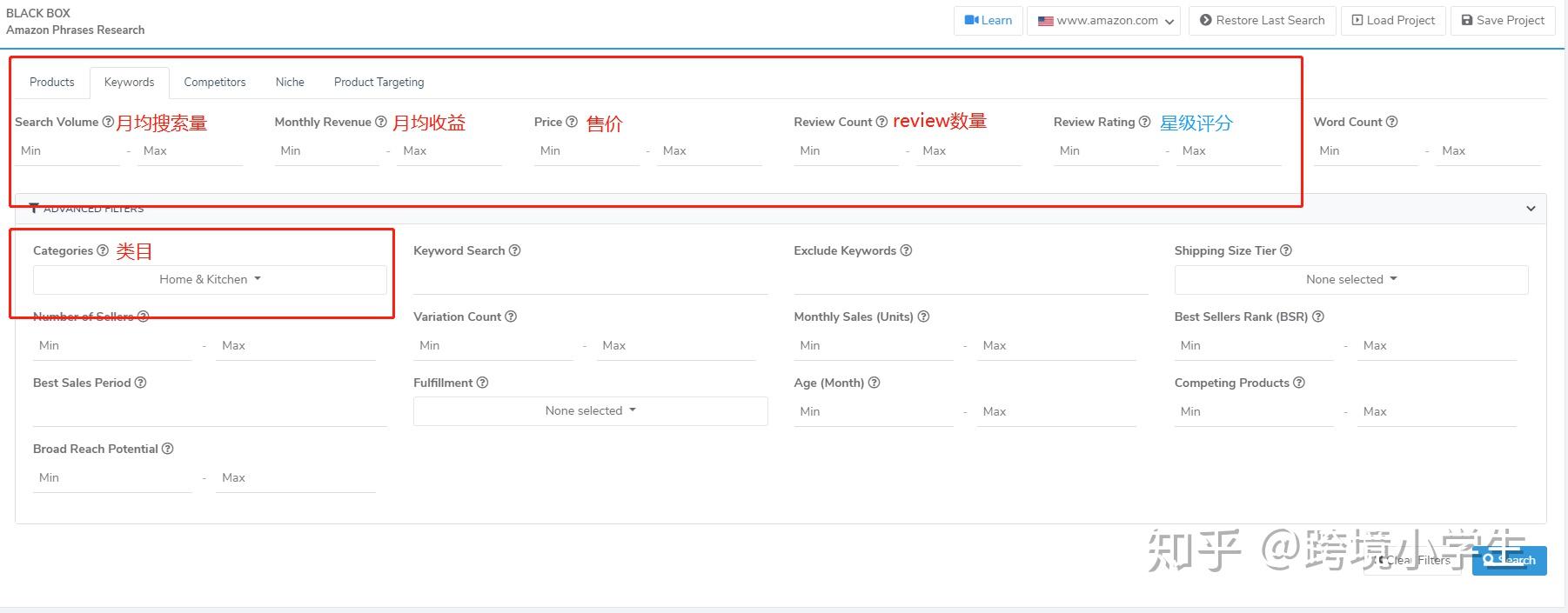Open the Fulfillment None selected dropdown
This screenshot has height=613, width=1568.
click(x=591, y=411)
